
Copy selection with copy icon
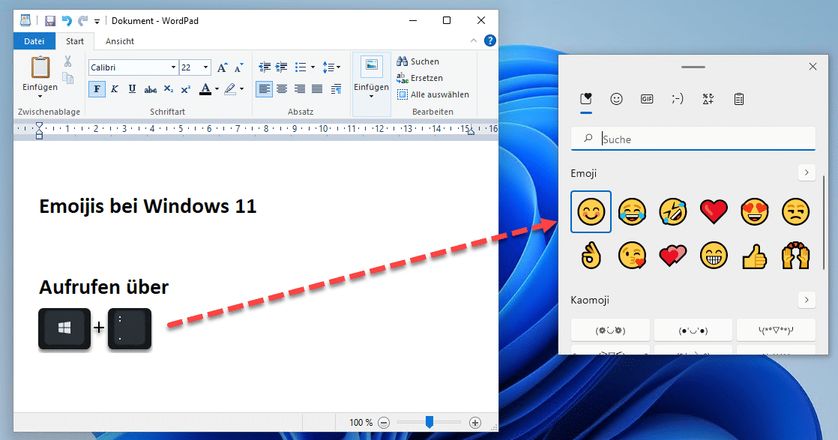68,79
